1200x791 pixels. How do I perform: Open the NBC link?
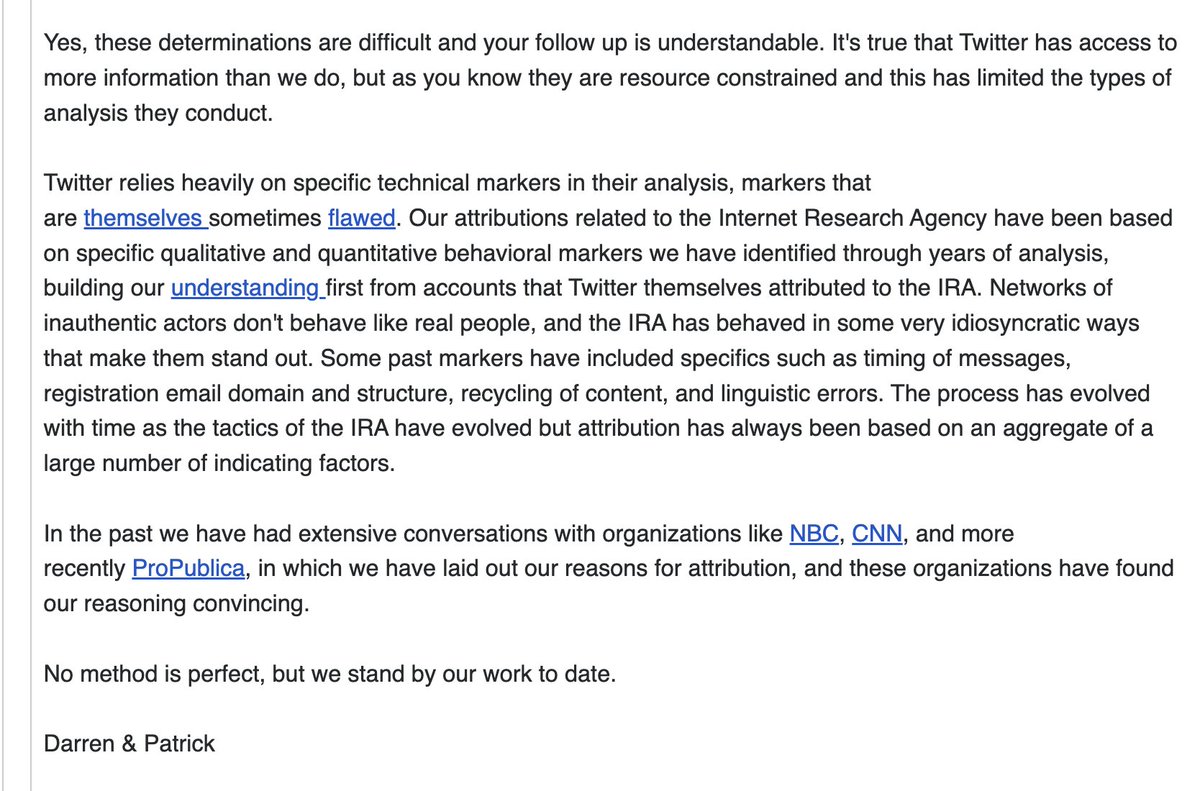(x=814, y=534)
